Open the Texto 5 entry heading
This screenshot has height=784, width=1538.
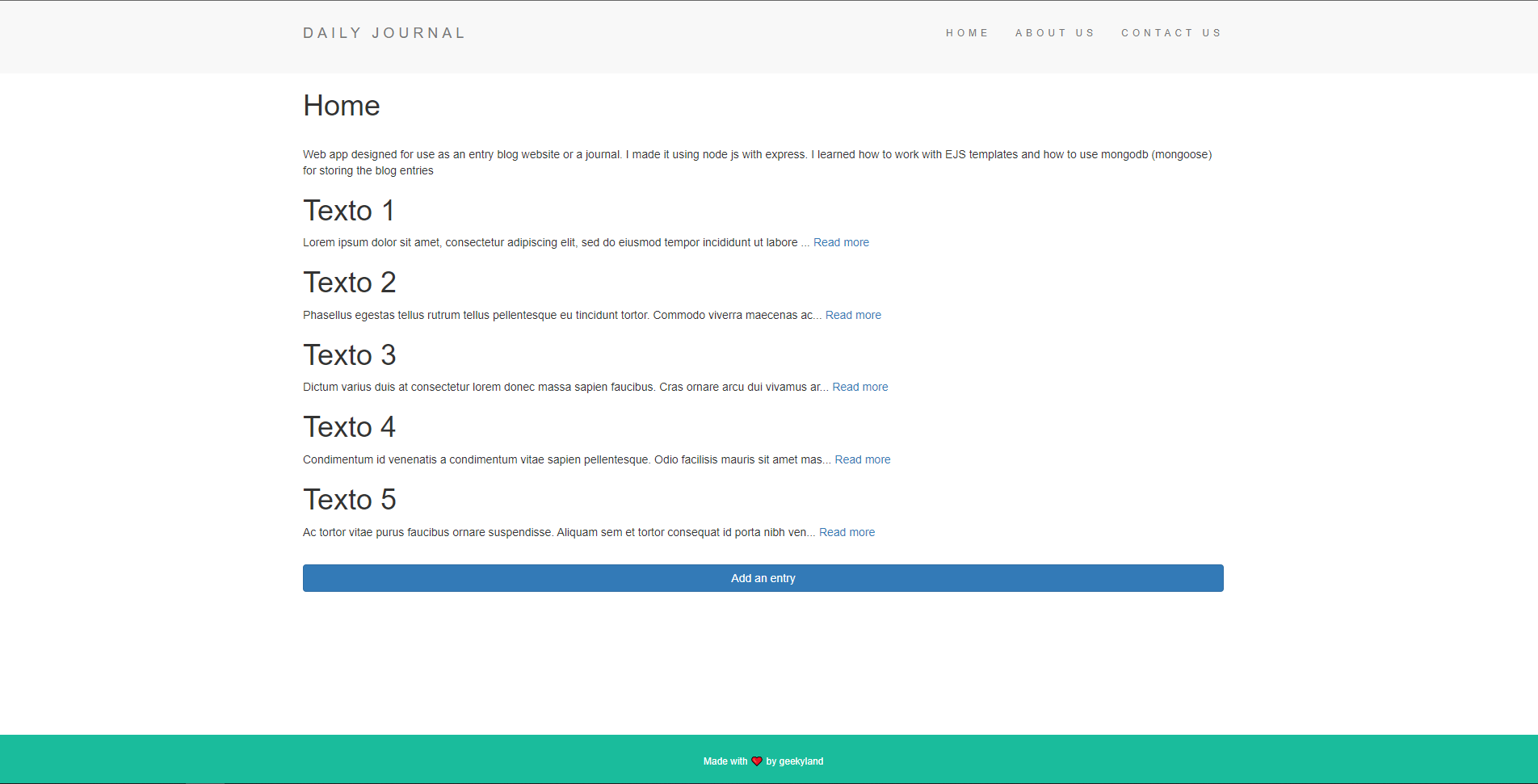coord(349,500)
